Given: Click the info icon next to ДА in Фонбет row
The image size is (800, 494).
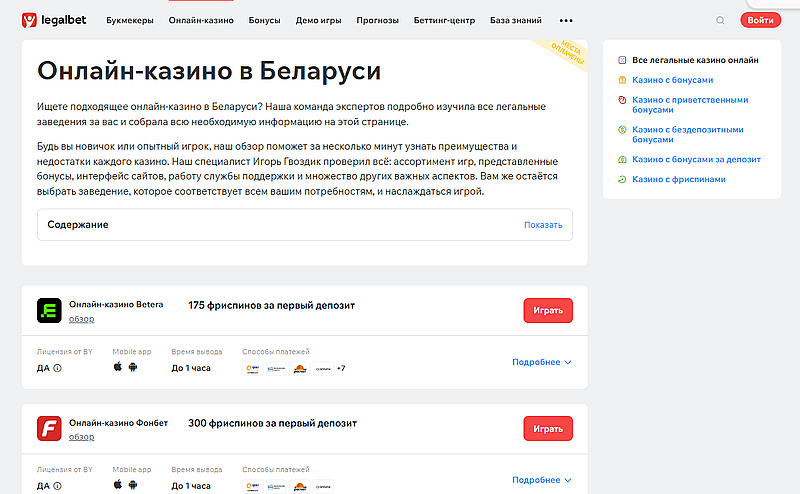Looking at the screenshot, I should (x=58, y=486).
